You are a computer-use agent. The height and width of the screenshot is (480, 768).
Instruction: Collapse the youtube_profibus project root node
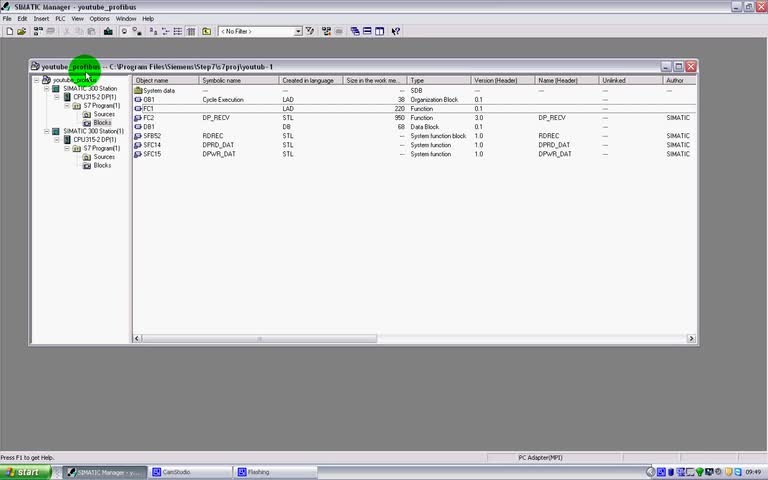click(36, 80)
